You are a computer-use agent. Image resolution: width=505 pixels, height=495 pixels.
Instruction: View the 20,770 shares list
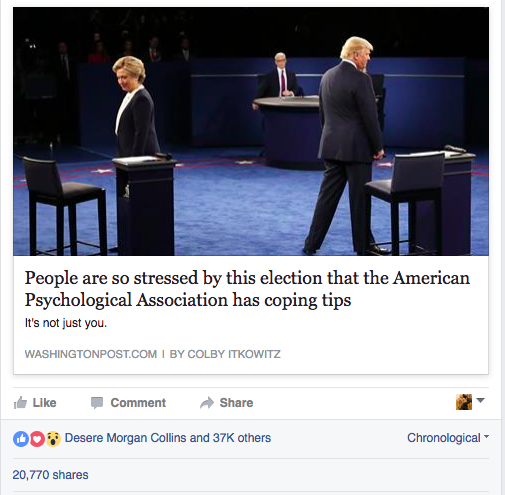(50, 475)
